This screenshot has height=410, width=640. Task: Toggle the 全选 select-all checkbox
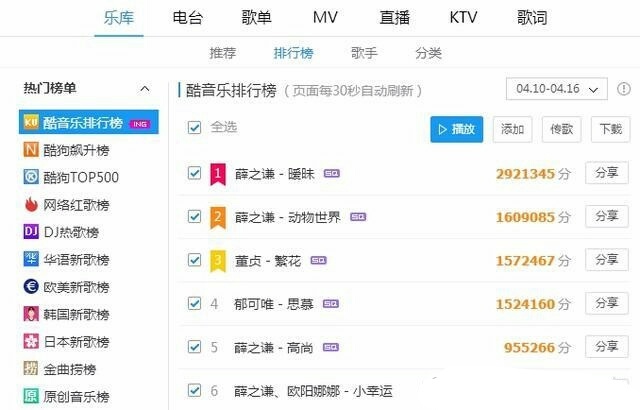click(194, 127)
